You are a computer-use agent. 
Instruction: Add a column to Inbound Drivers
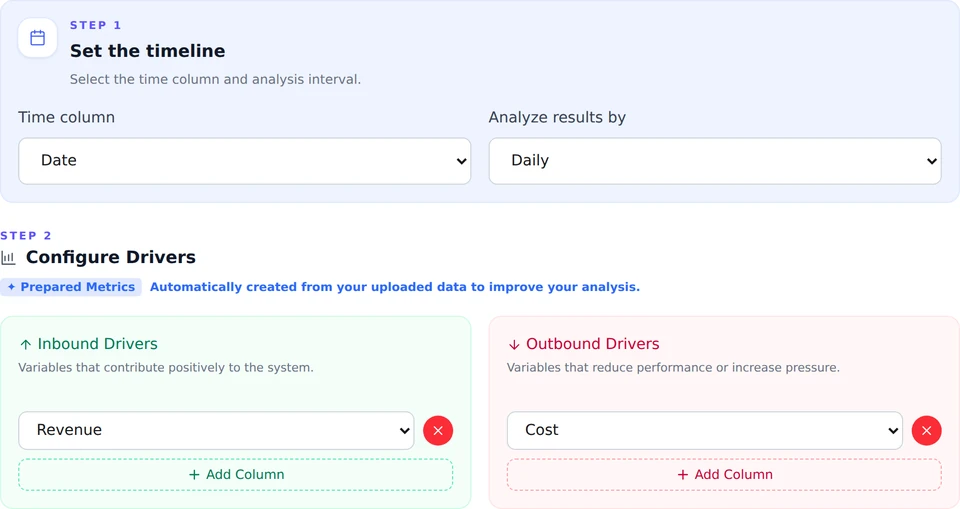pos(236,475)
